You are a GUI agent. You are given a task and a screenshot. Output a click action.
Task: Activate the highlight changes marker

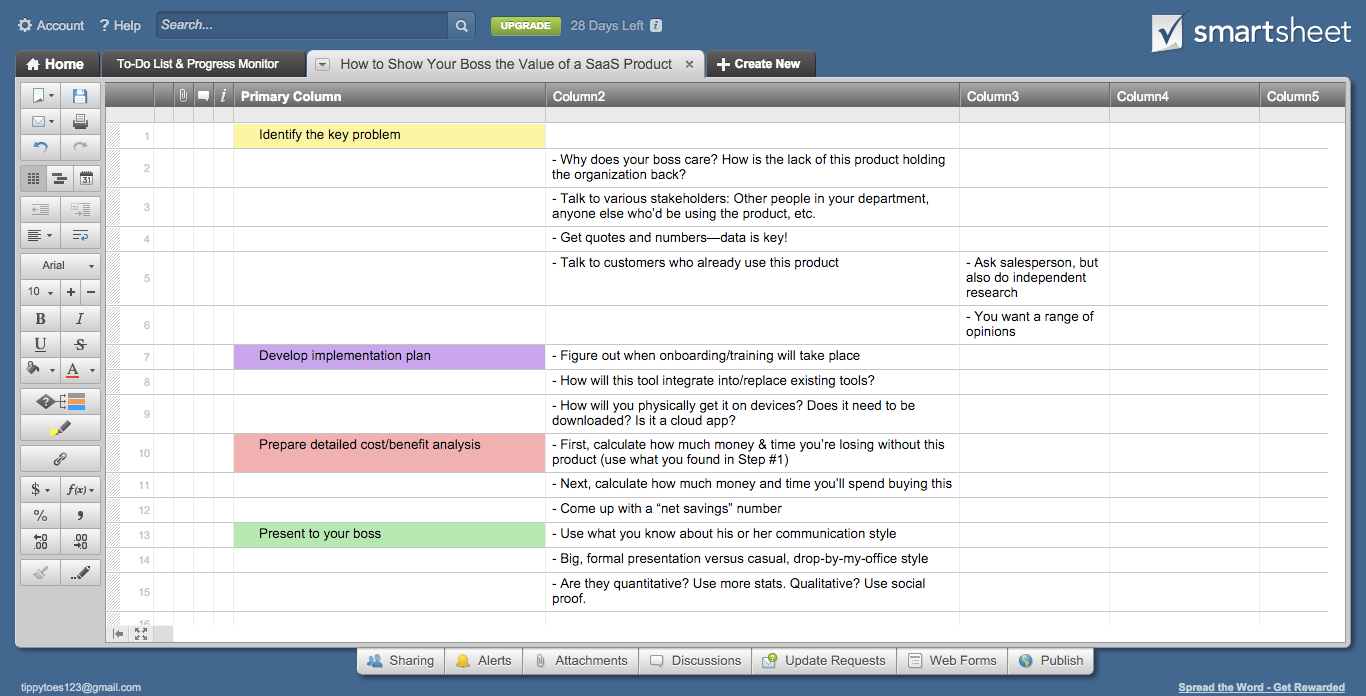pyautogui.click(x=60, y=428)
